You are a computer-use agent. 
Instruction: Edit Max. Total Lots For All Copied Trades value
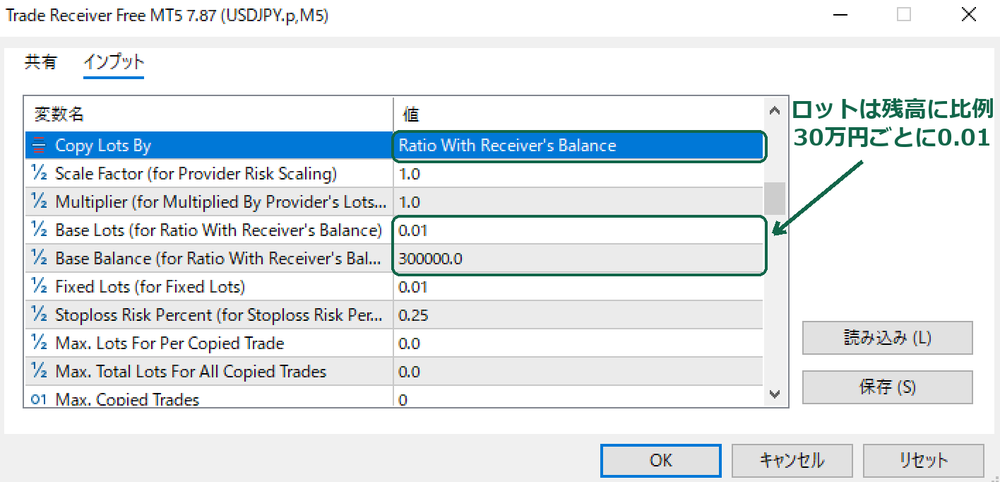pyautogui.click(x=578, y=371)
